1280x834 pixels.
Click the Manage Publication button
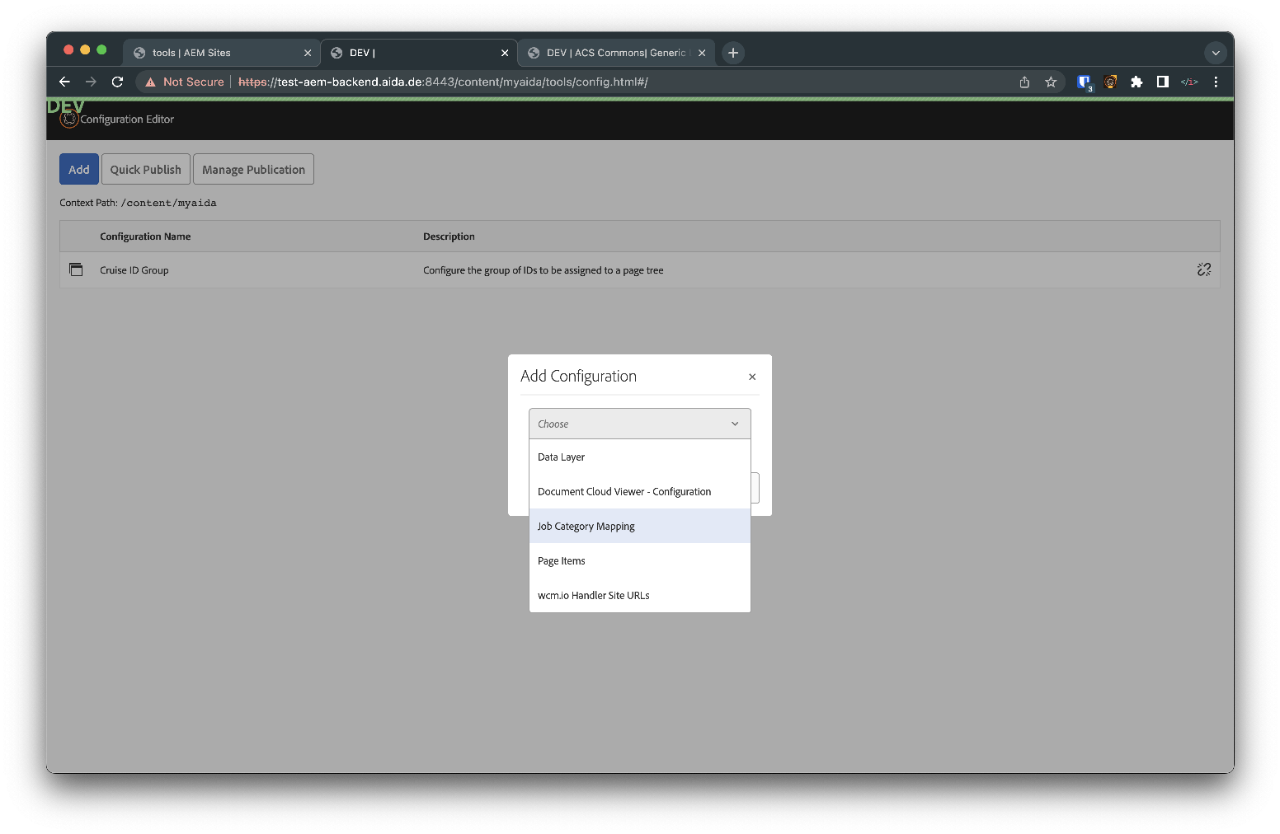(253, 169)
